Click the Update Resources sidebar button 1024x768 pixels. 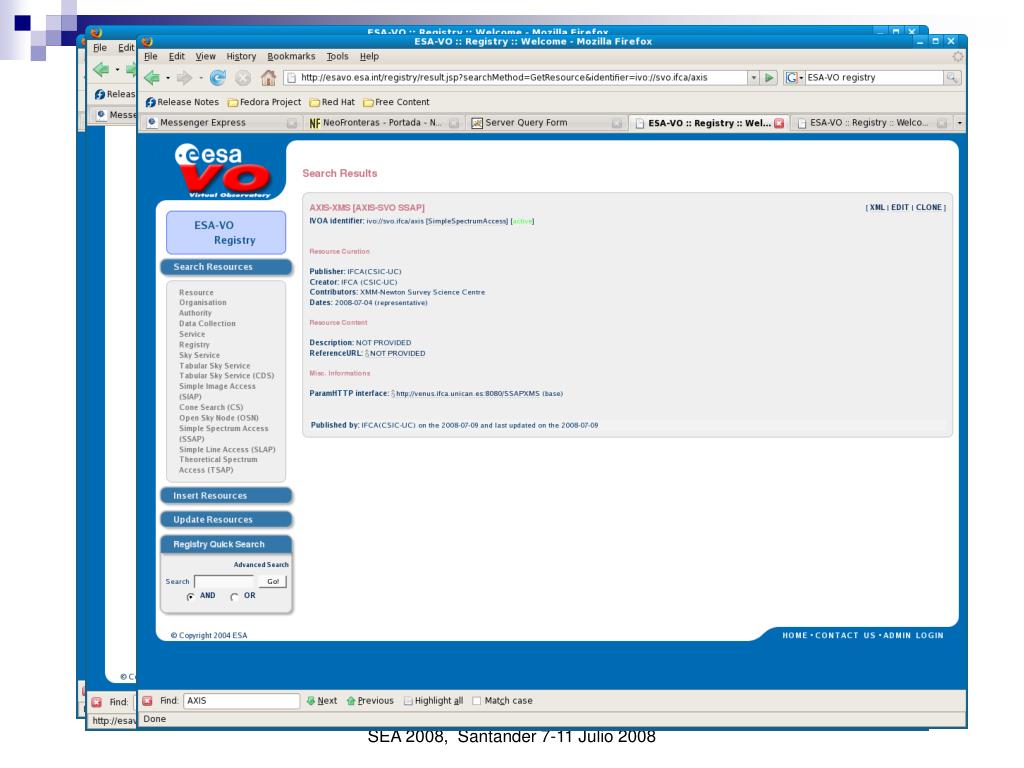tap(226, 520)
